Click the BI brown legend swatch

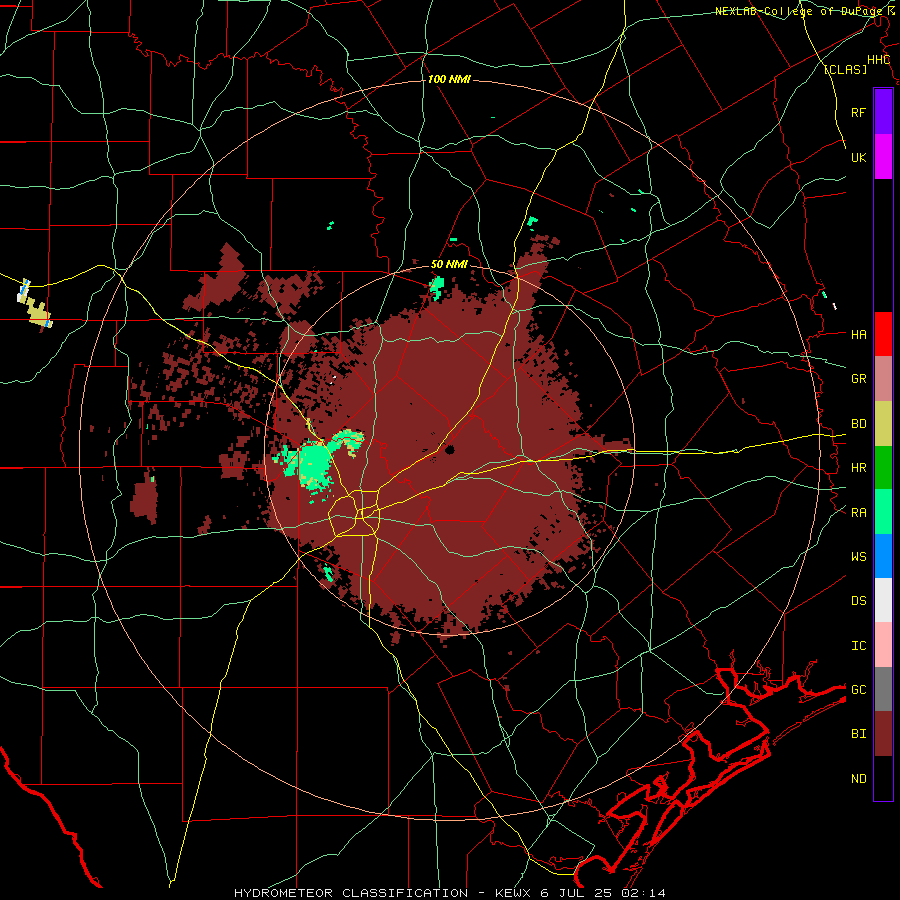pyautogui.click(x=883, y=734)
